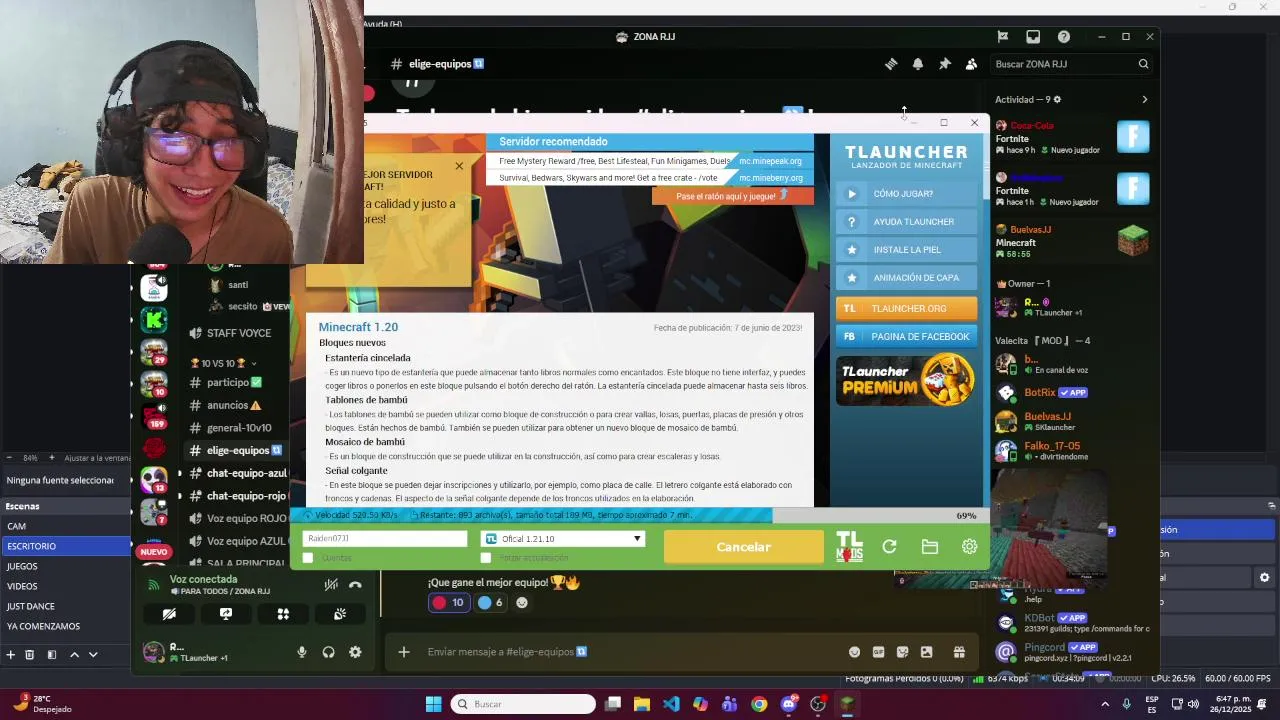Search in Buscar ZONA RJJ field
The width and height of the screenshot is (1280, 720).
click(1072, 64)
